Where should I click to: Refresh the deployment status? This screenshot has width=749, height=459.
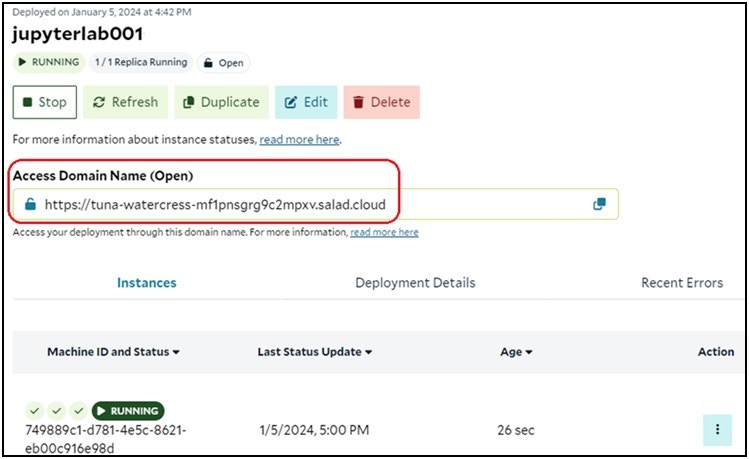[x=126, y=102]
